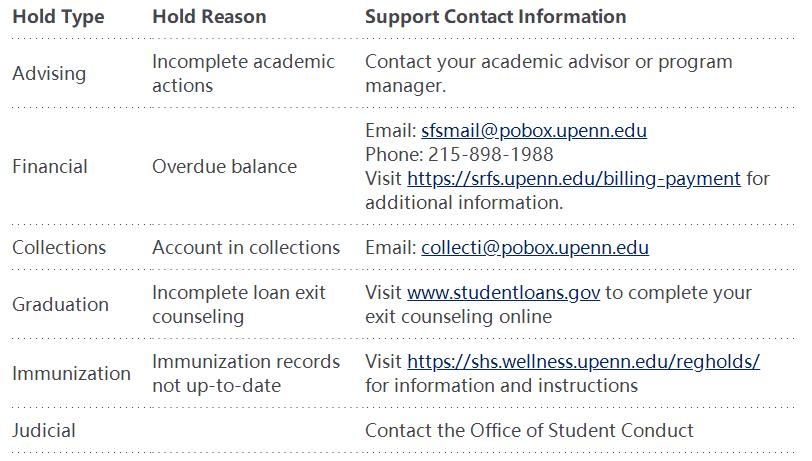Click the Hold Type column header
Image resolution: width=812 pixels, height=461 pixels.
tap(58, 17)
